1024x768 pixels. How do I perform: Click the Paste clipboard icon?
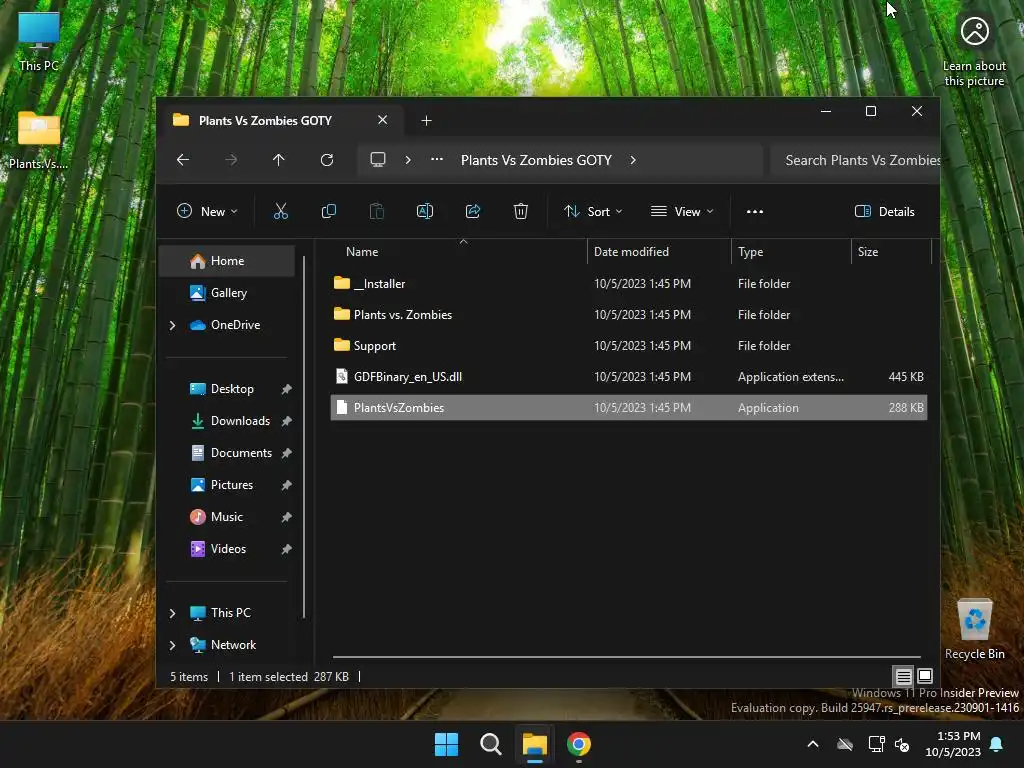click(x=377, y=211)
